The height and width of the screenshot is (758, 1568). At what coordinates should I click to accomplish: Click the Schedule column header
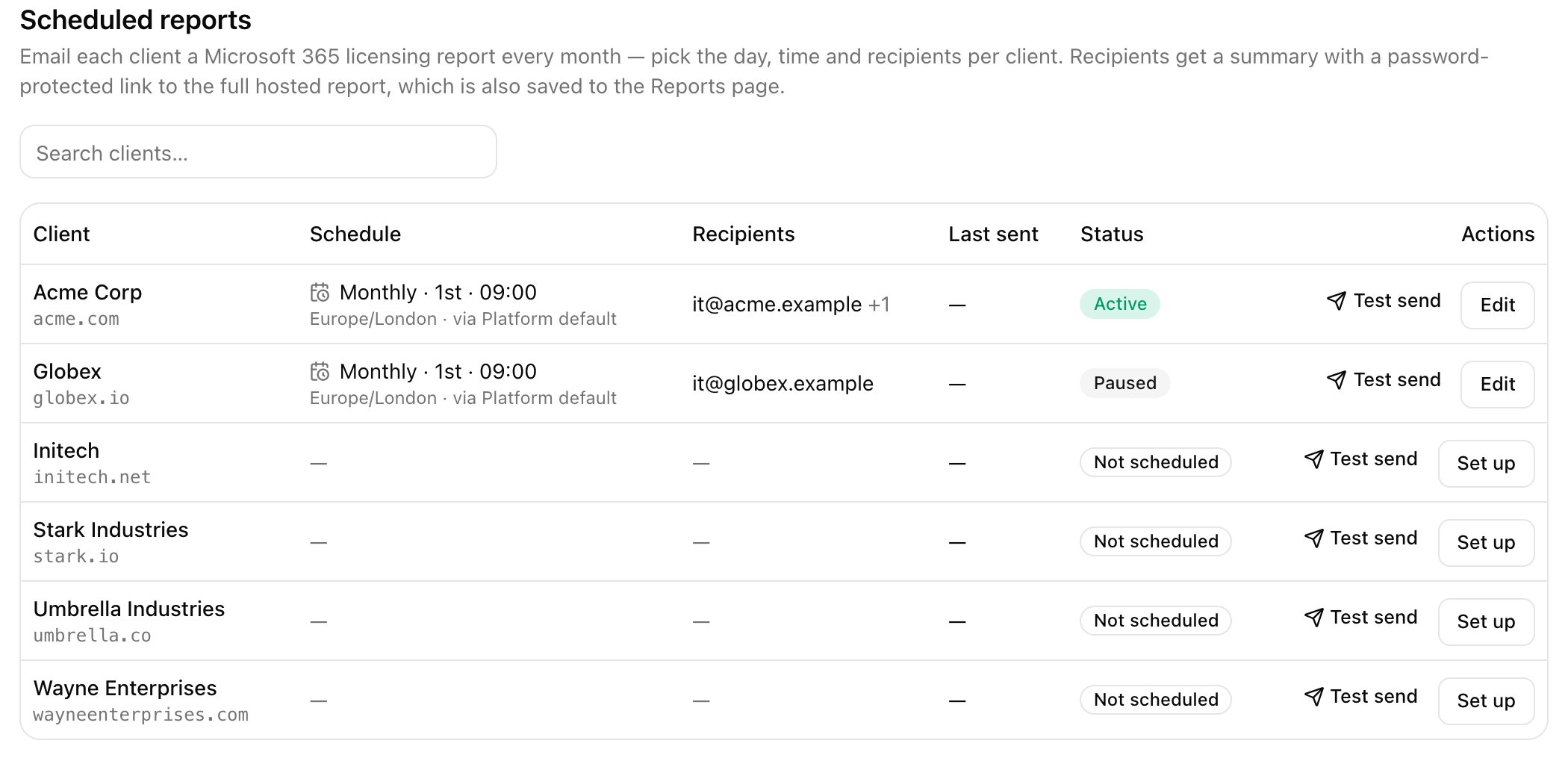(355, 234)
